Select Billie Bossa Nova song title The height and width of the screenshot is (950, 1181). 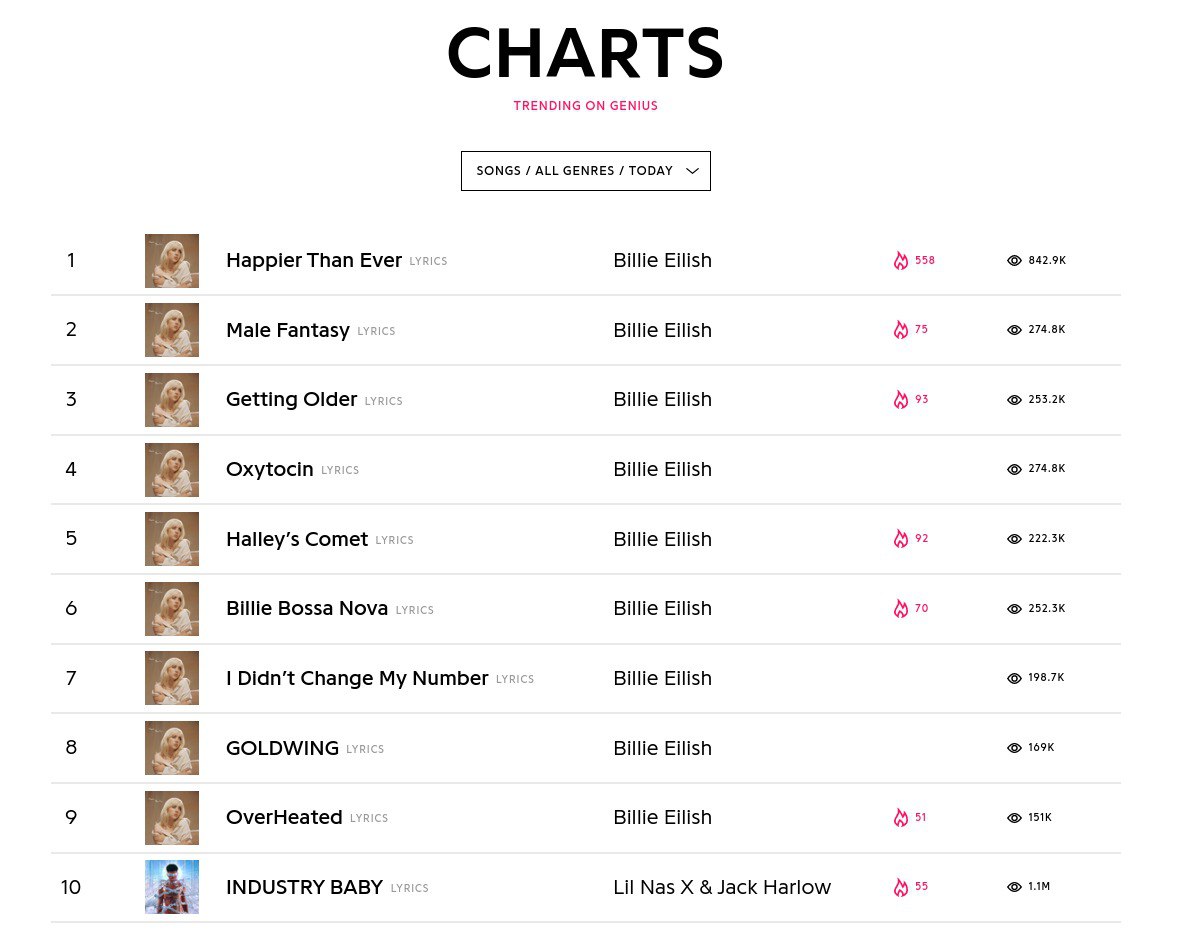[x=307, y=609]
